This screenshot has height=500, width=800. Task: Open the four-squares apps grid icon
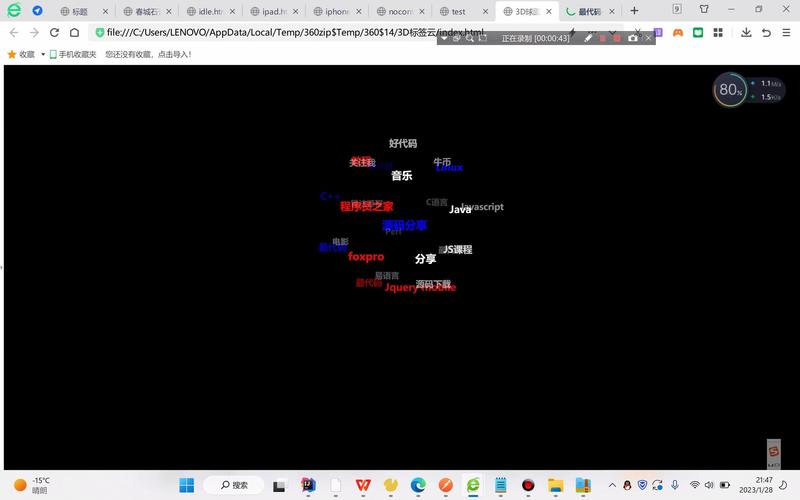718,33
